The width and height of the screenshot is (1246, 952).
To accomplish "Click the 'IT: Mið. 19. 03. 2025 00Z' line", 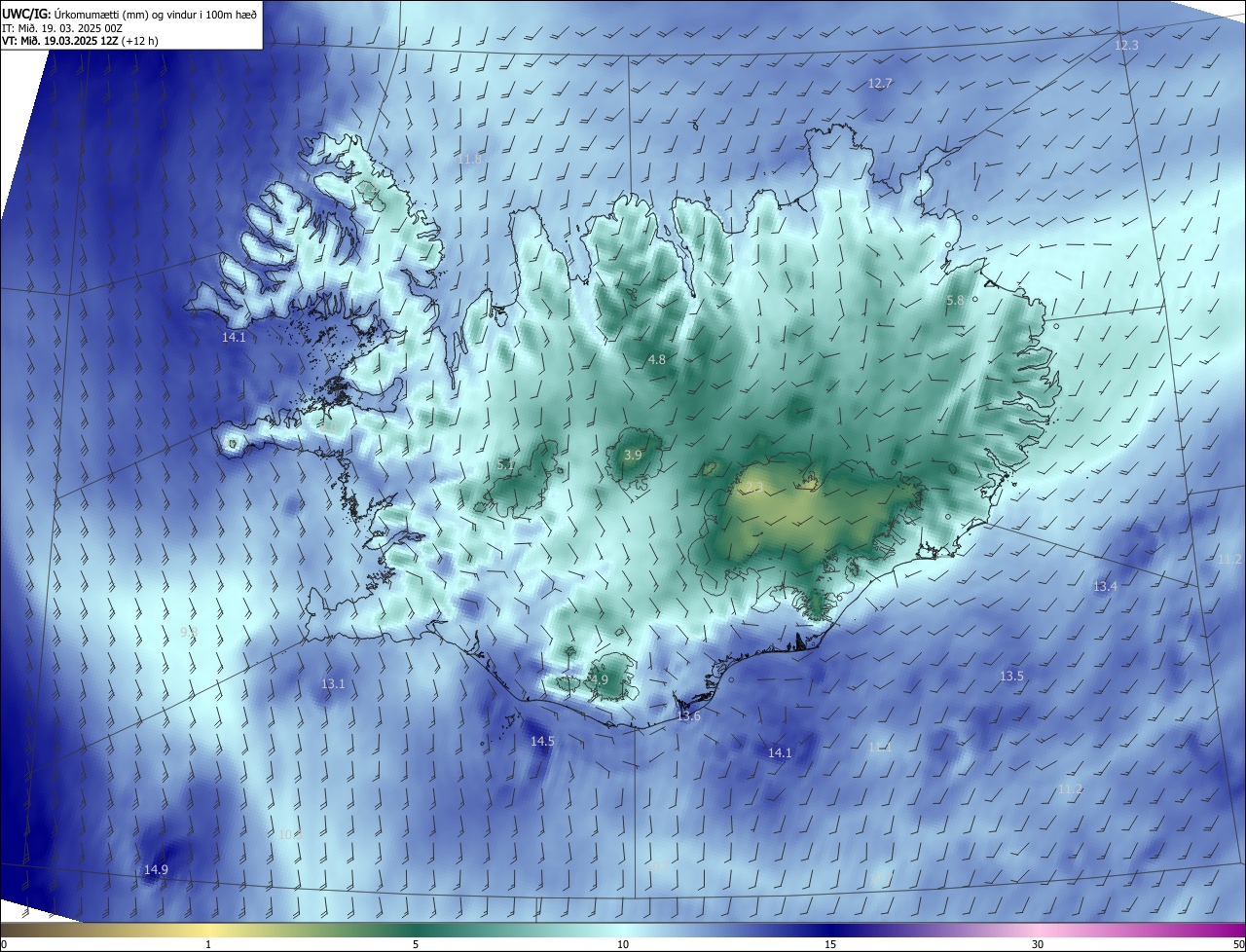I will [60, 28].
